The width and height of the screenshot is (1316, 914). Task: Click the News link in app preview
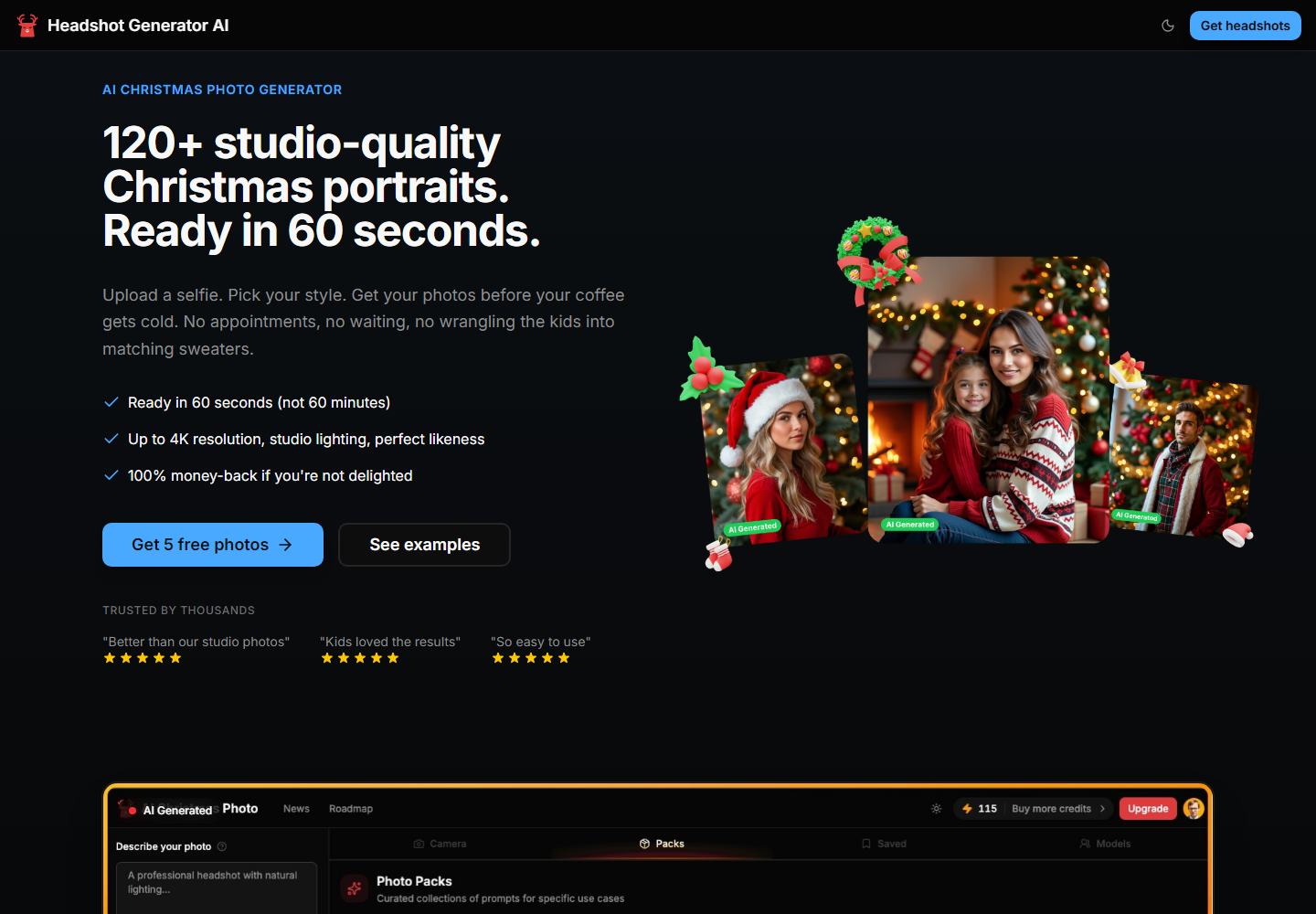click(x=296, y=809)
